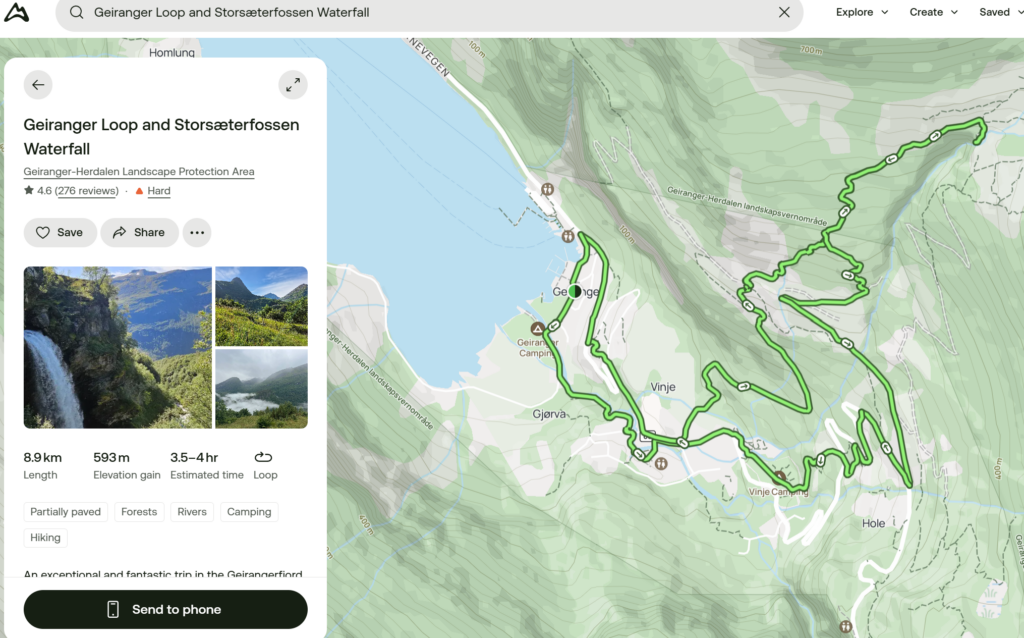This screenshot has width=1024, height=638.
Task: Select the Partially paved tag
Action: 65,512
